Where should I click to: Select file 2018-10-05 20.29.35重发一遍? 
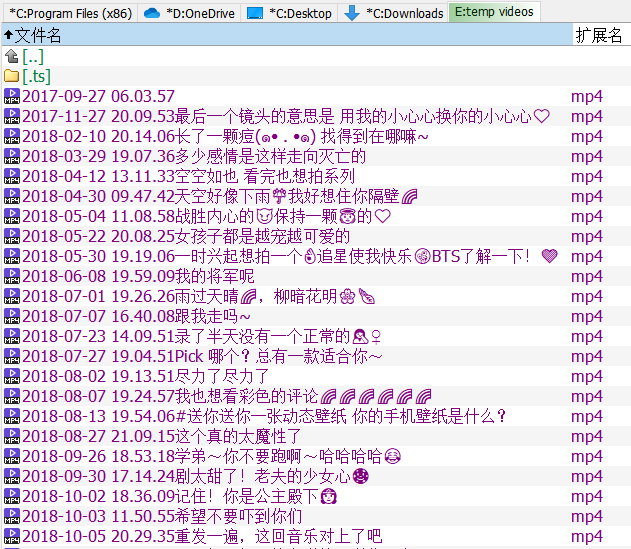coord(202,537)
